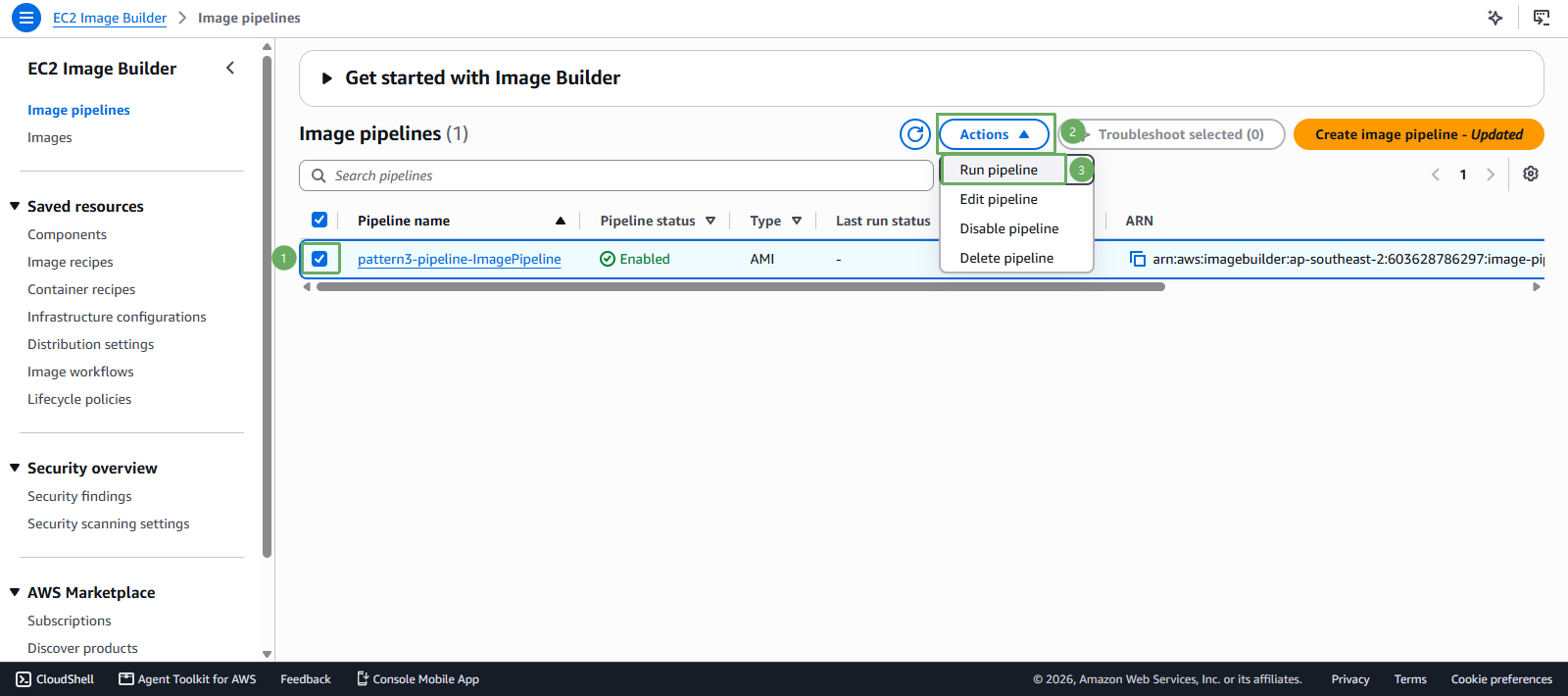Screen dimensions: 1568x696
Task: Filter by Pipeline status column arrow
Action: pos(710,221)
